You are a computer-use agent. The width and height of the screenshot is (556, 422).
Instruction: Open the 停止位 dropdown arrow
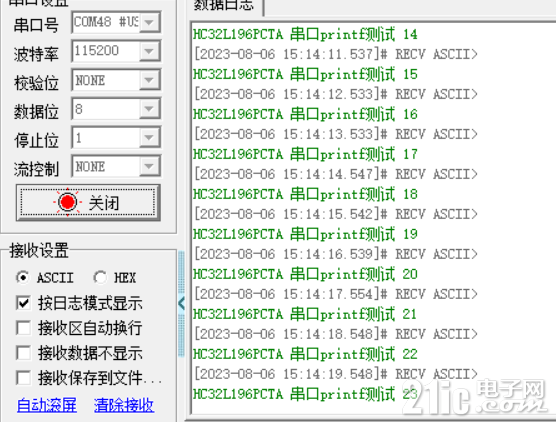149,138
